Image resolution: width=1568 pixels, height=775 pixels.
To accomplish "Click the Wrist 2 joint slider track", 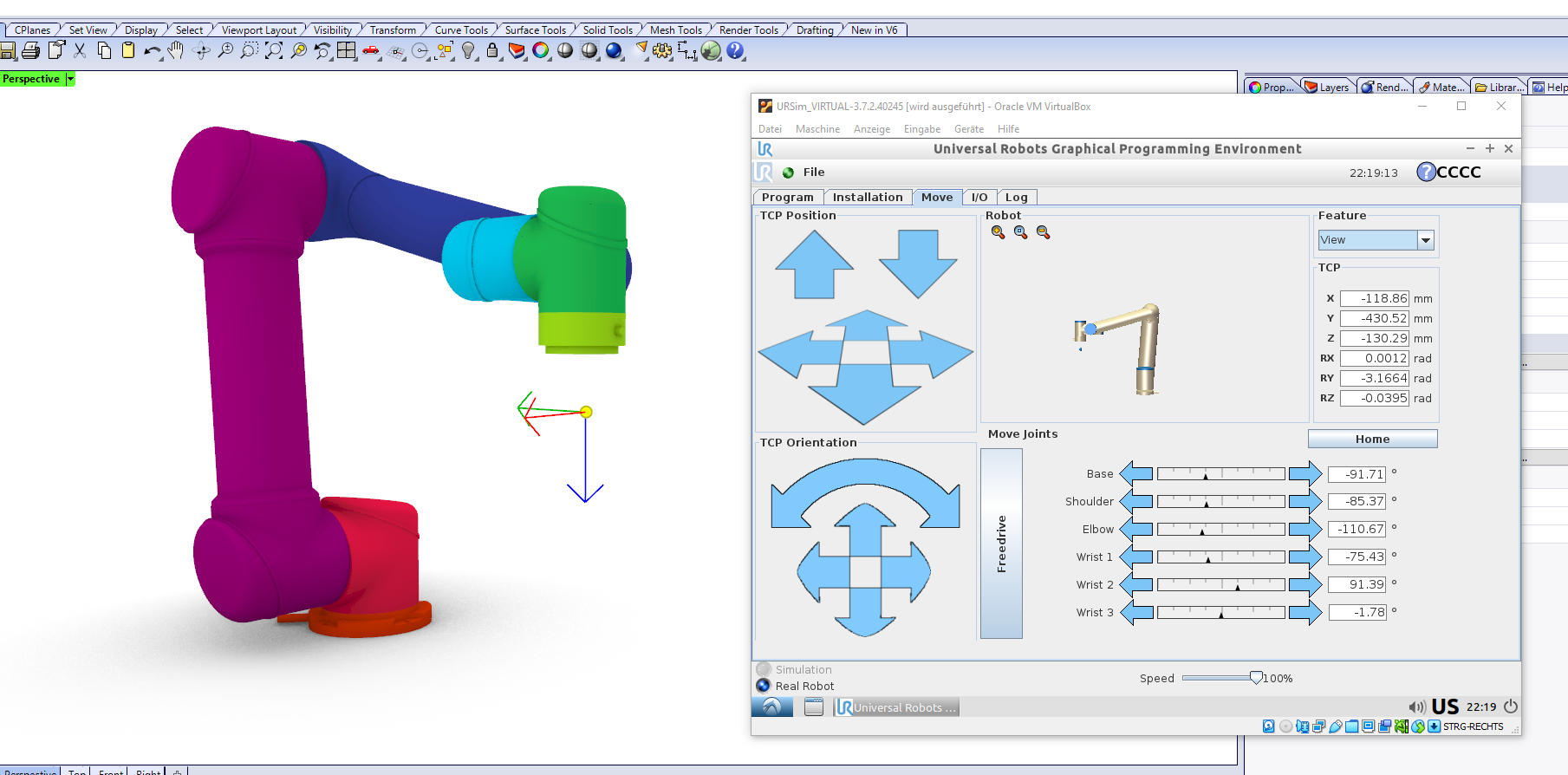I will point(1220,584).
